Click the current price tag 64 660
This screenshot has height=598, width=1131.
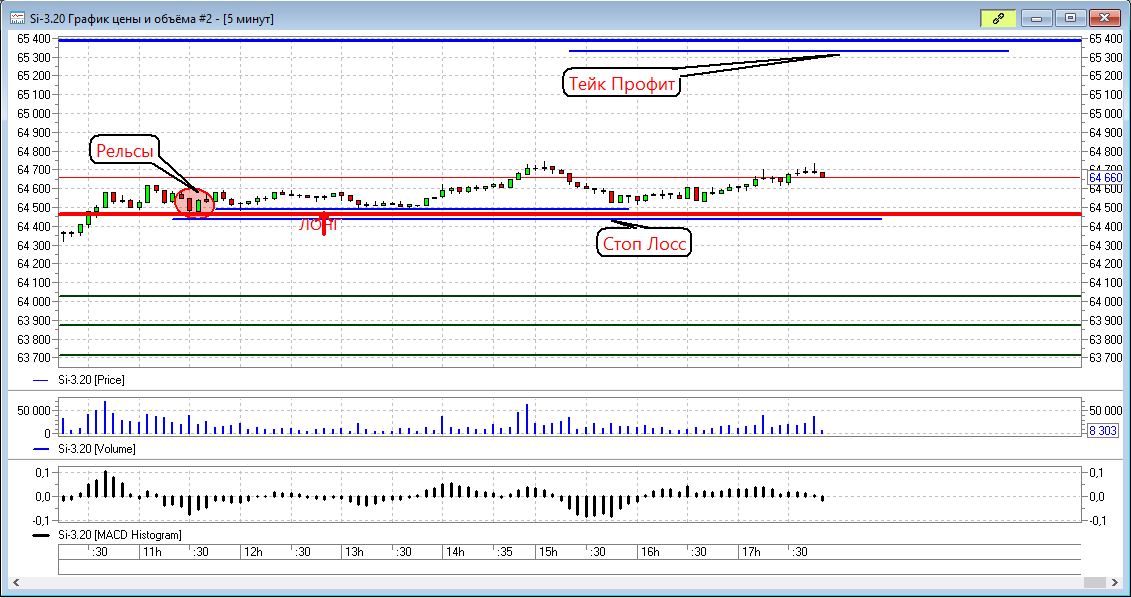pos(1104,177)
